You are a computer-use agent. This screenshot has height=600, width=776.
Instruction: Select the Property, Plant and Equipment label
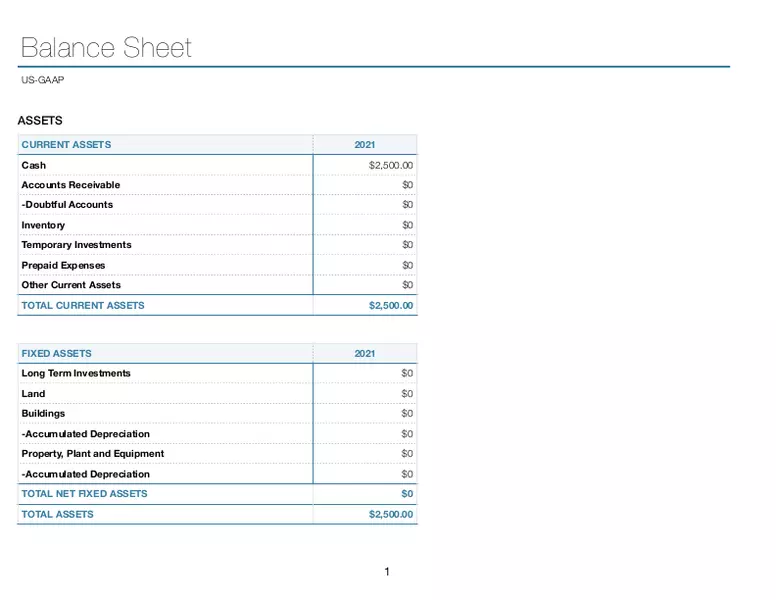(x=92, y=453)
